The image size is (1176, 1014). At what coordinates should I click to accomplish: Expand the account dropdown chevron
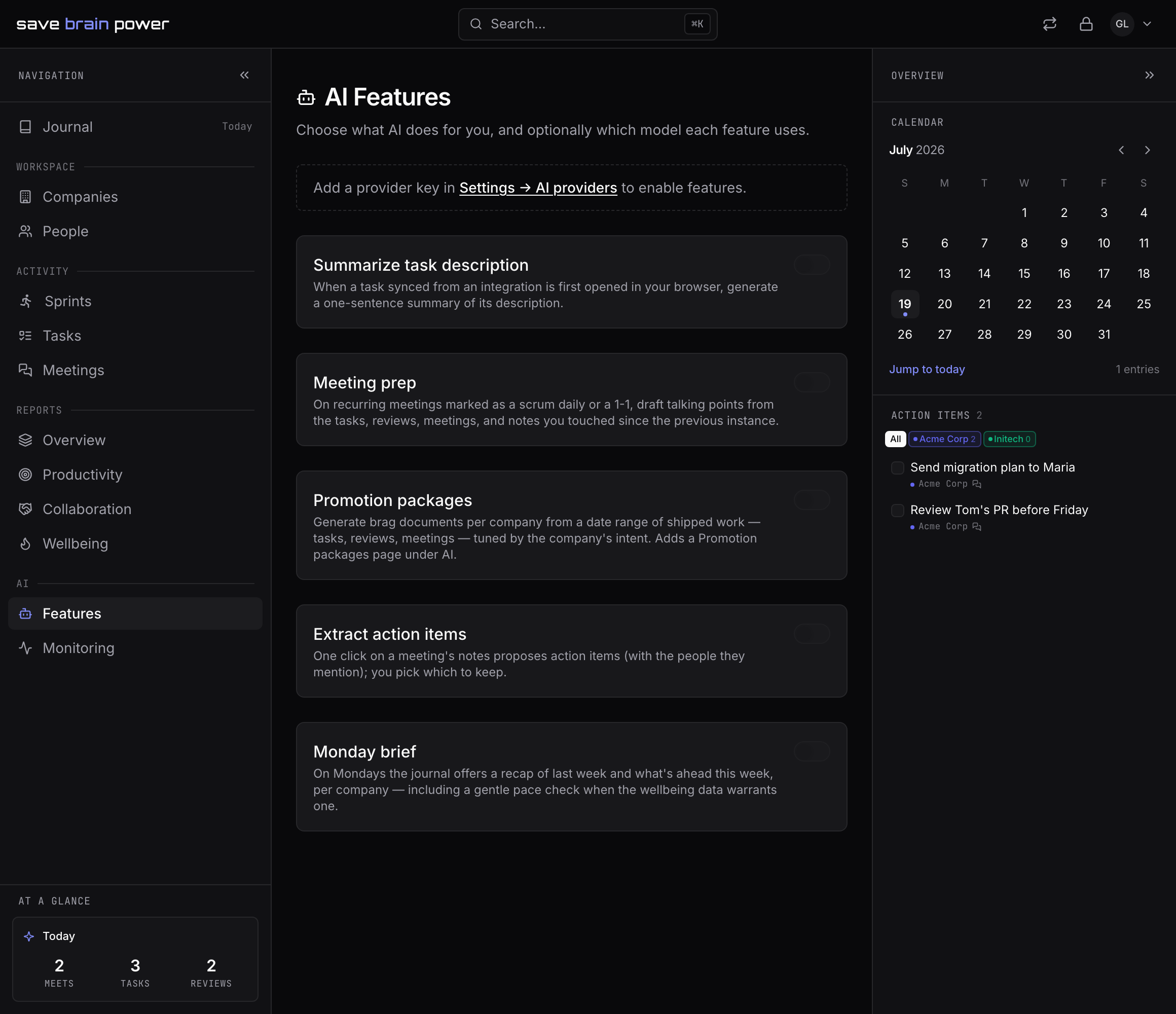coord(1147,24)
